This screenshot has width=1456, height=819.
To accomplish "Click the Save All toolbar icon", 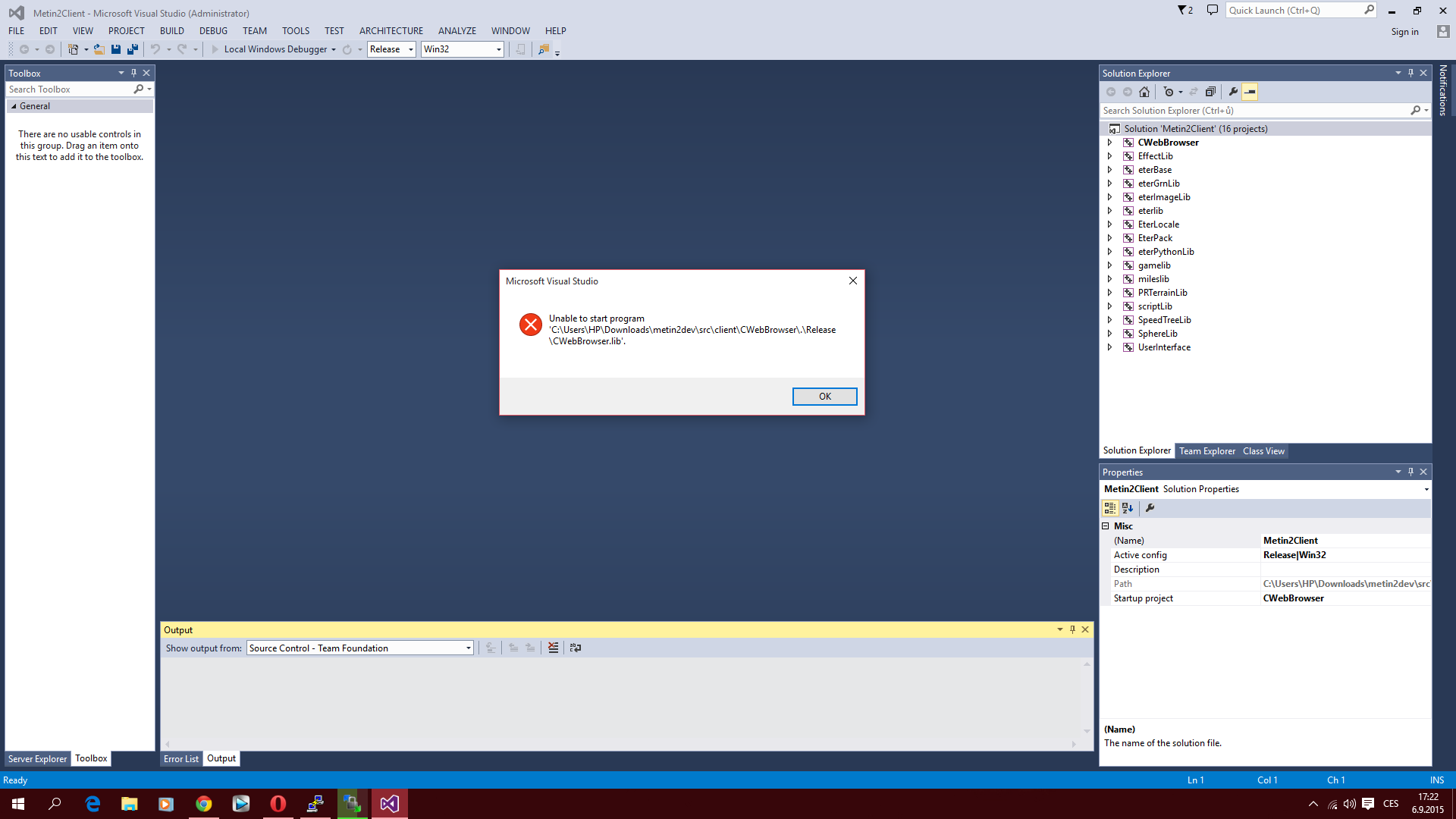I will (133, 49).
